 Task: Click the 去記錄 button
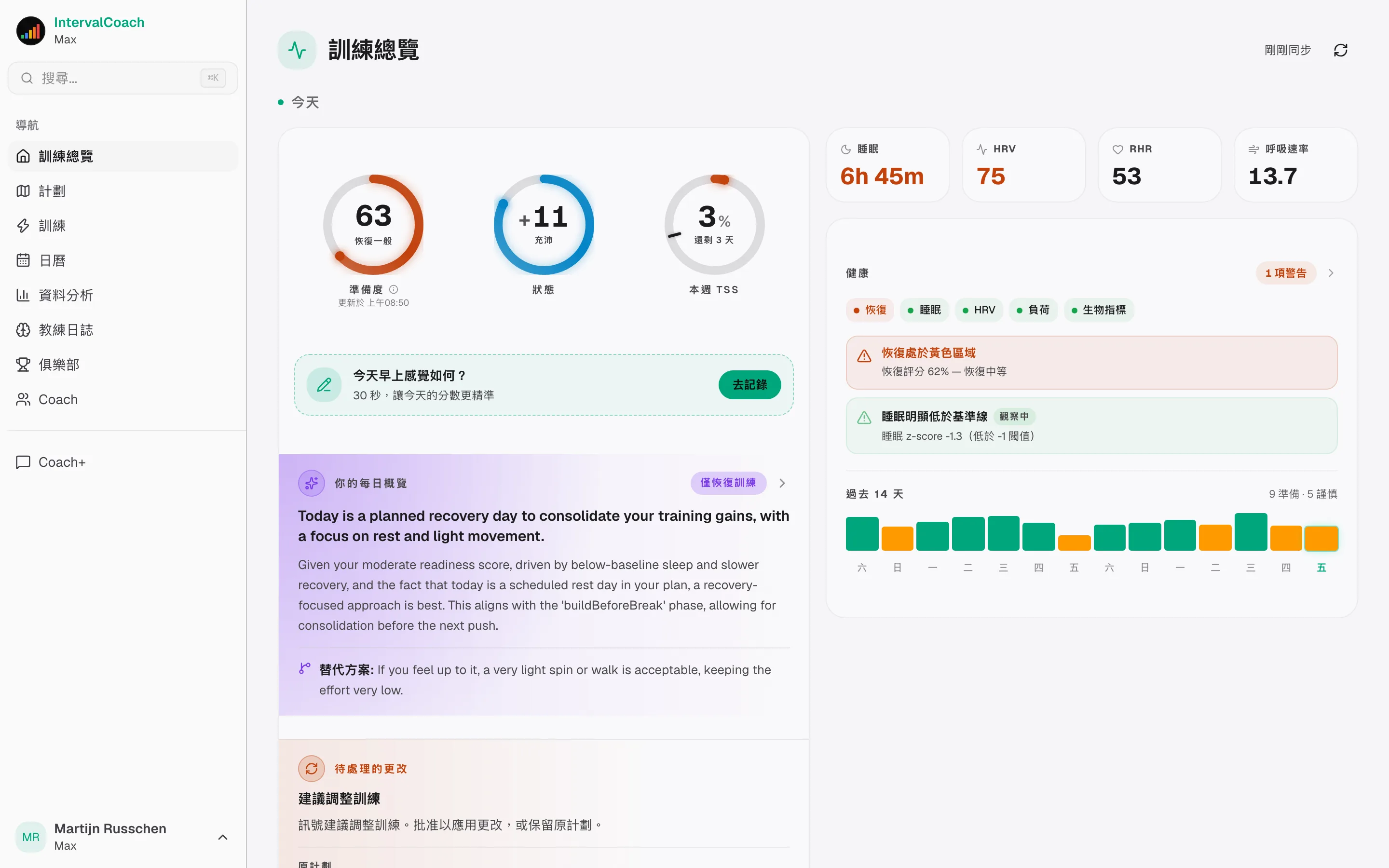coord(749,385)
